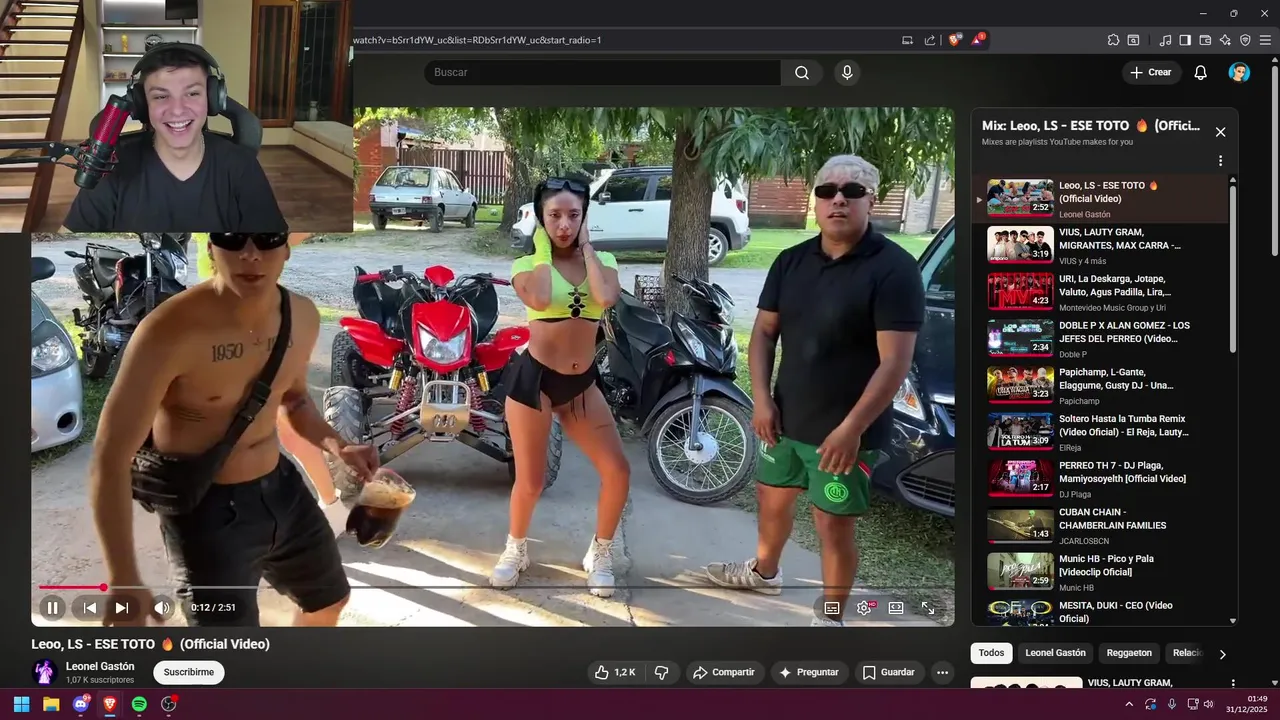This screenshot has width=1280, height=720.
Task: Subscribe with Suscribirme button
Action: tap(188, 672)
